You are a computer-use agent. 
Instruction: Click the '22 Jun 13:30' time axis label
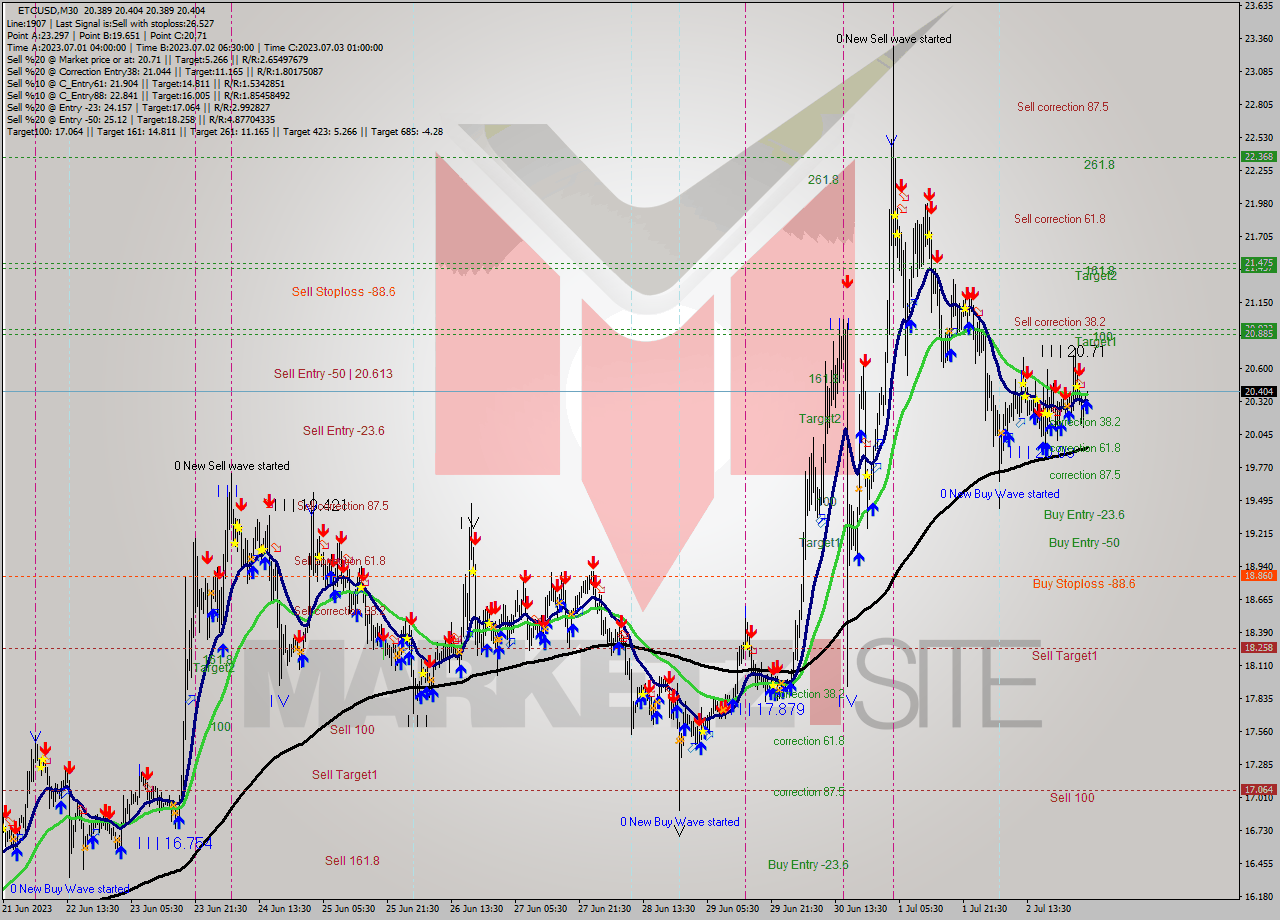94,909
